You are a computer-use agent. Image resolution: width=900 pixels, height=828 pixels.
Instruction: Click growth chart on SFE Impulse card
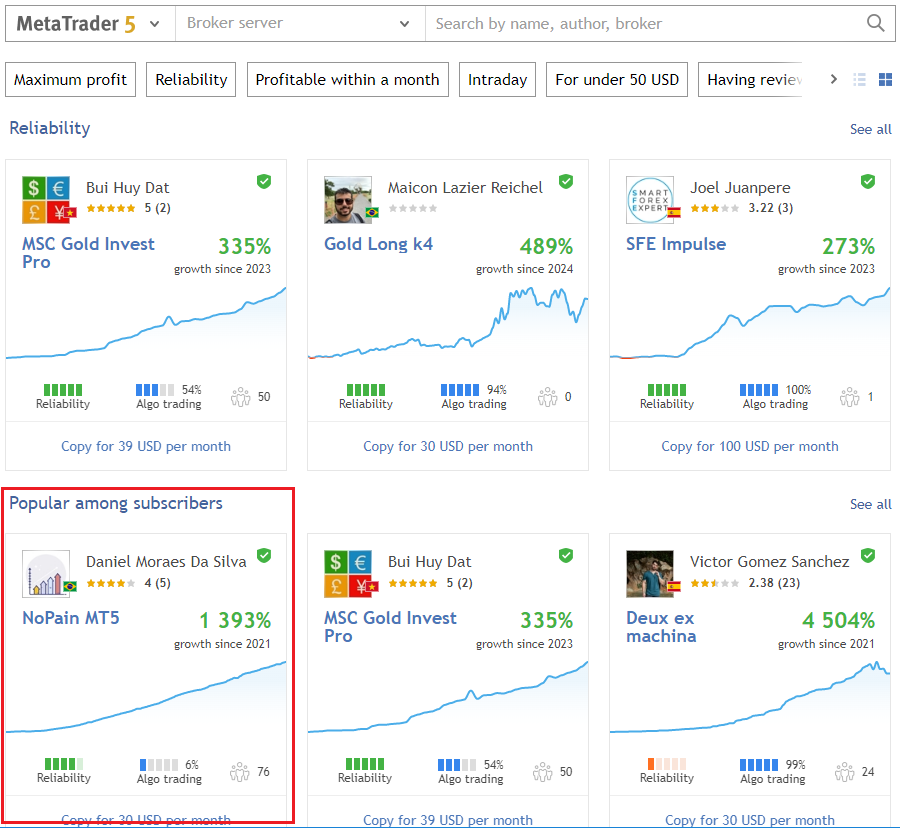pos(750,324)
